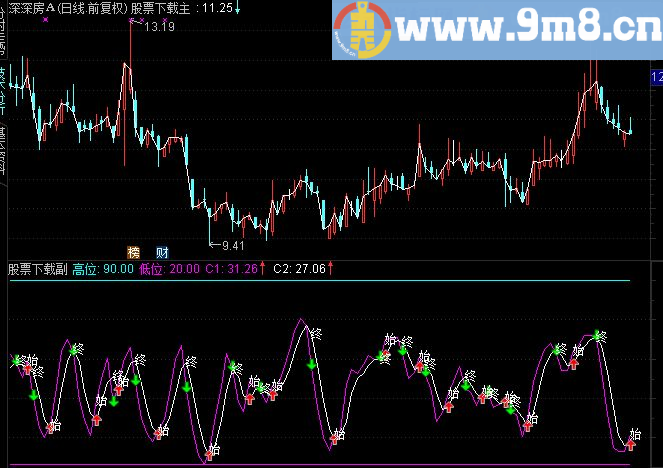Click the 高位 90.00 parameter
Screen dimensions: 663x468
pos(103,269)
